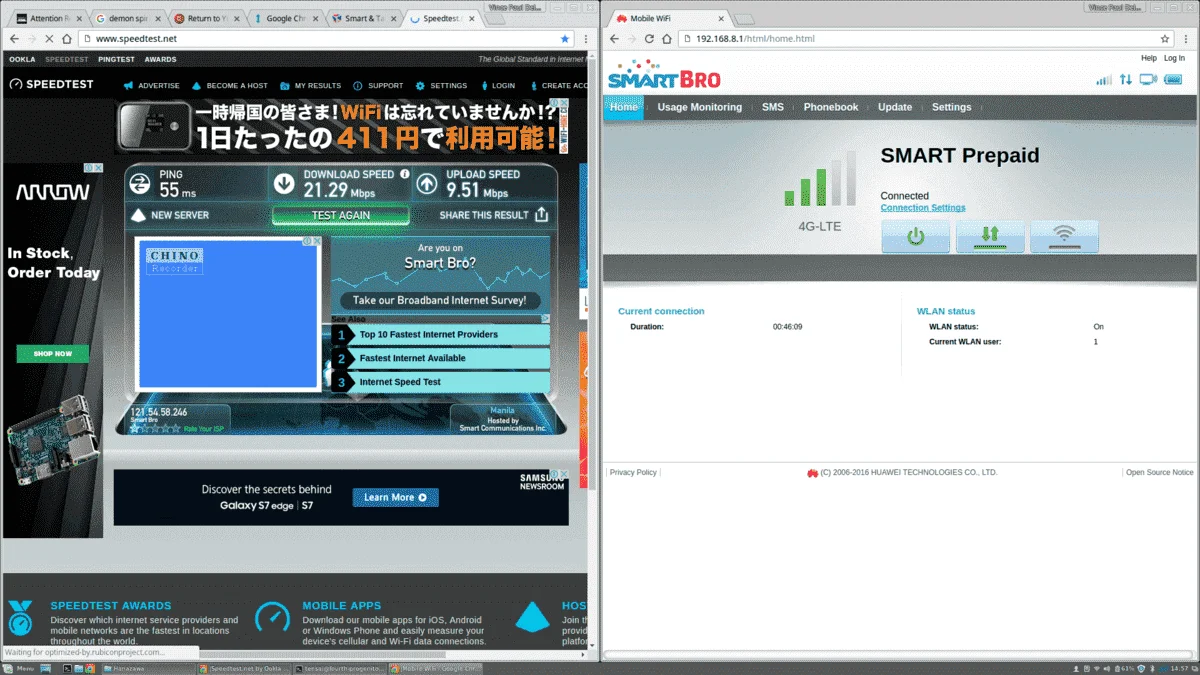Screen dimensions: 1200x675
Task: Open the SmartBro Settings page
Action: (951, 107)
